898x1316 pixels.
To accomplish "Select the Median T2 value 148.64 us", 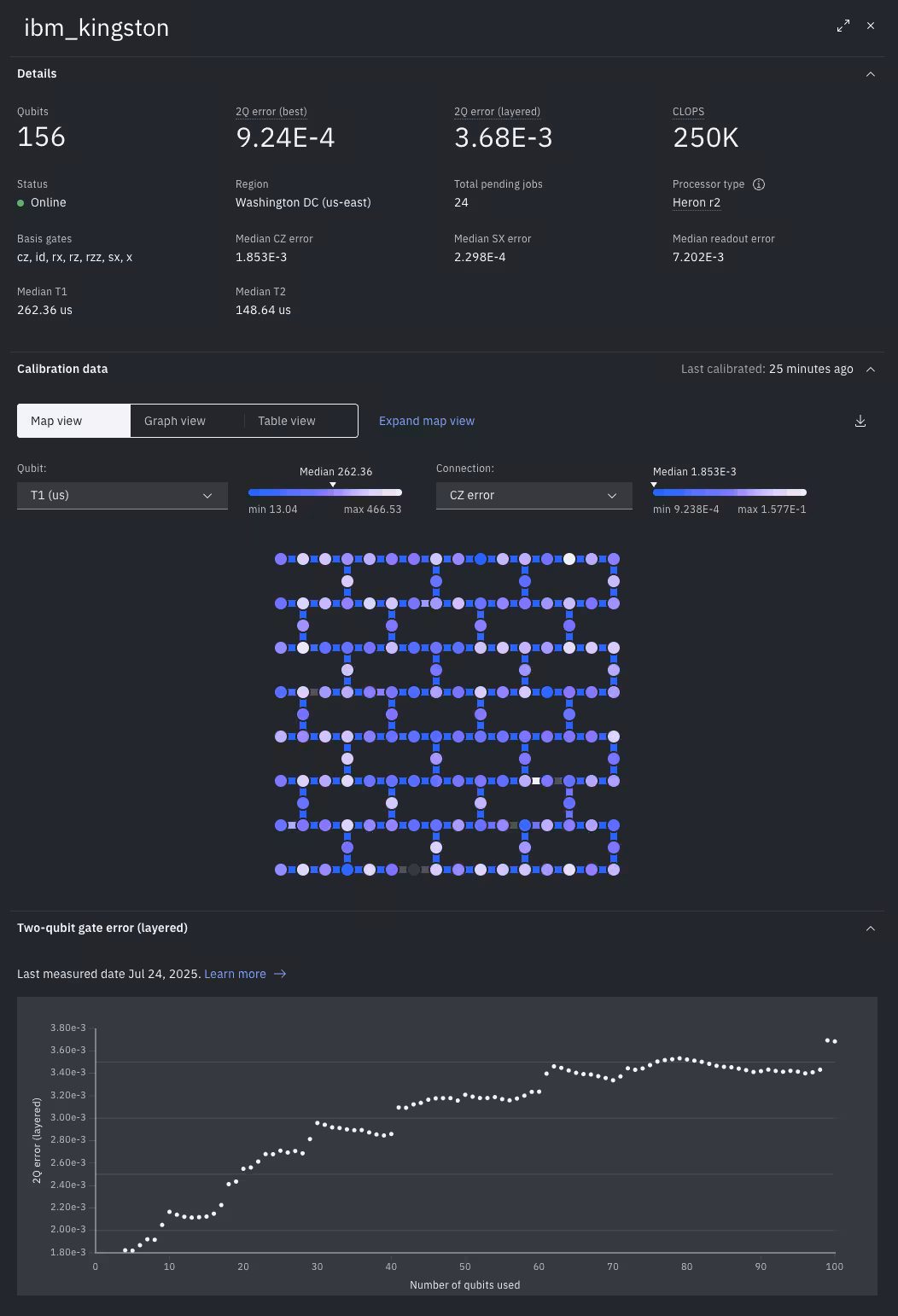I will (263, 311).
